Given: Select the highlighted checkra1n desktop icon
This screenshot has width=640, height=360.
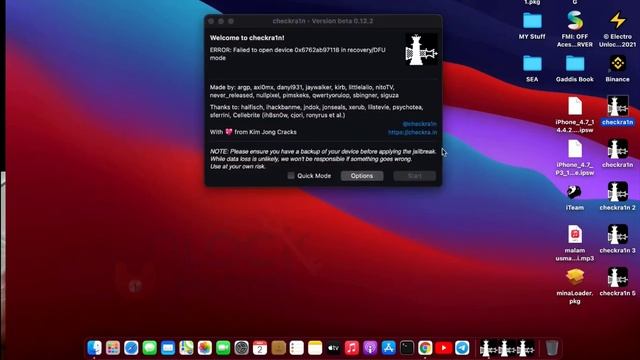Looking at the screenshot, I should [618, 110].
